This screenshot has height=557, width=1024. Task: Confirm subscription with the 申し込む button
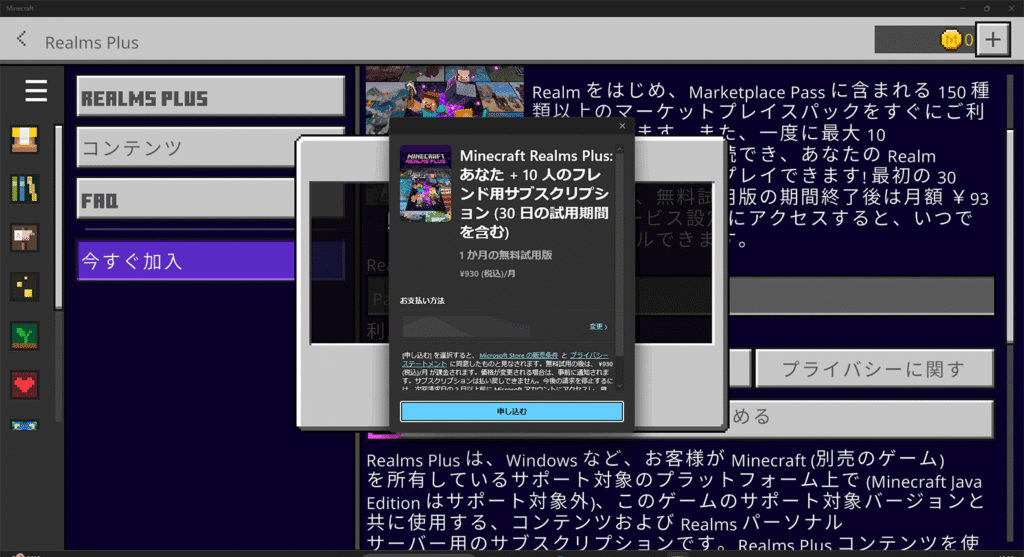[511, 411]
